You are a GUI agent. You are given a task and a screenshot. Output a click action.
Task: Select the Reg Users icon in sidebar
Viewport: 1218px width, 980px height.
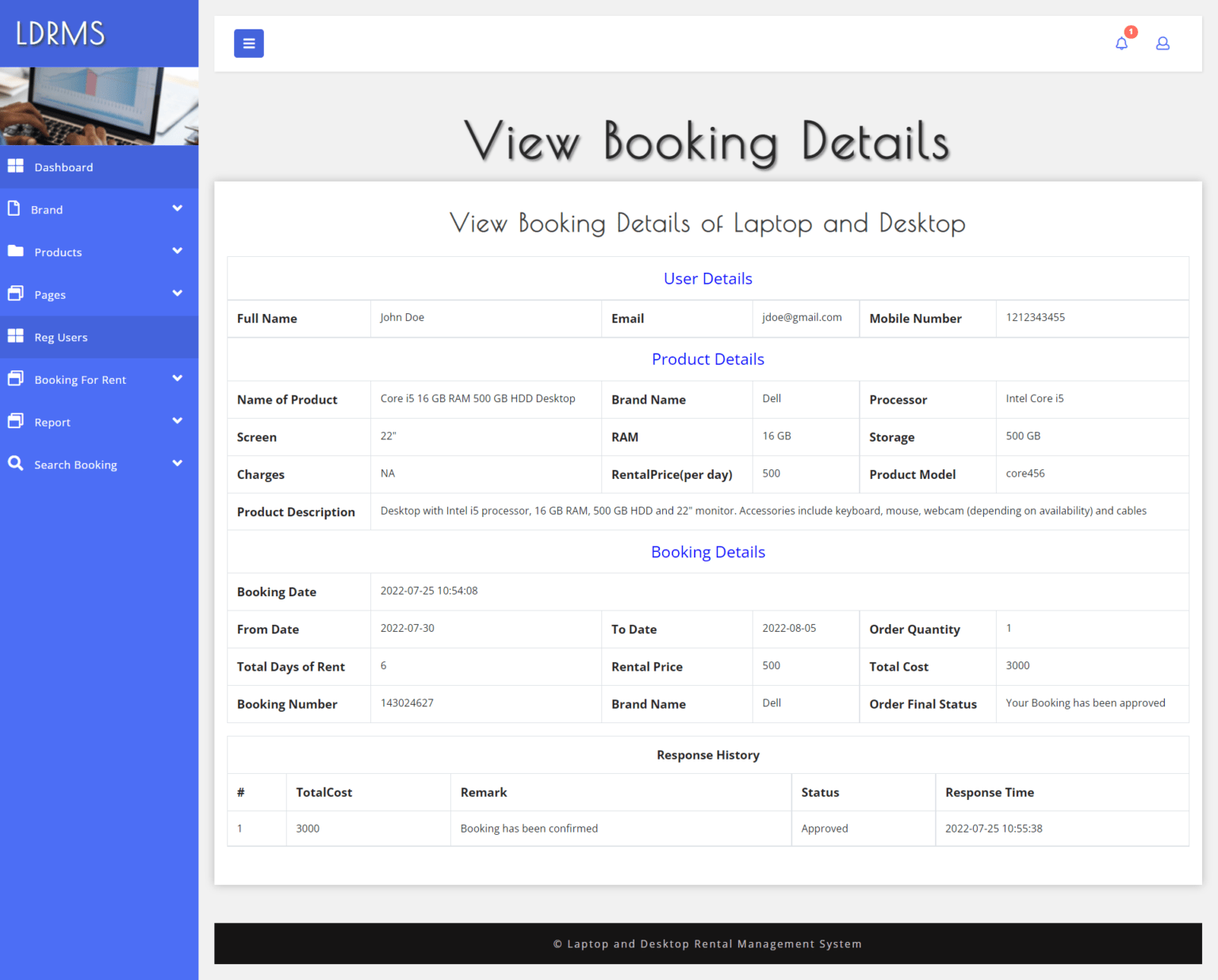pyautogui.click(x=15, y=335)
